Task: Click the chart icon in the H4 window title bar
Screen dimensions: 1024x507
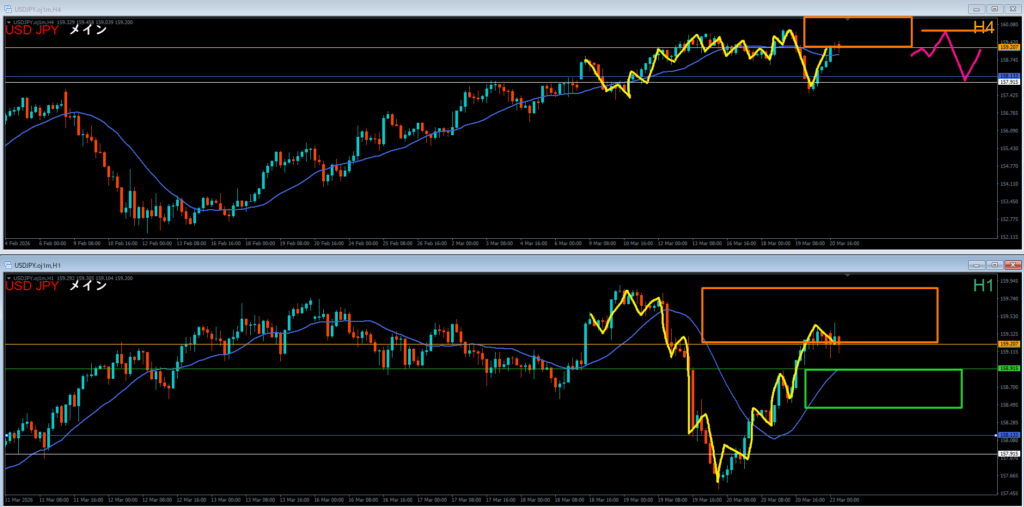Action: [8, 9]
